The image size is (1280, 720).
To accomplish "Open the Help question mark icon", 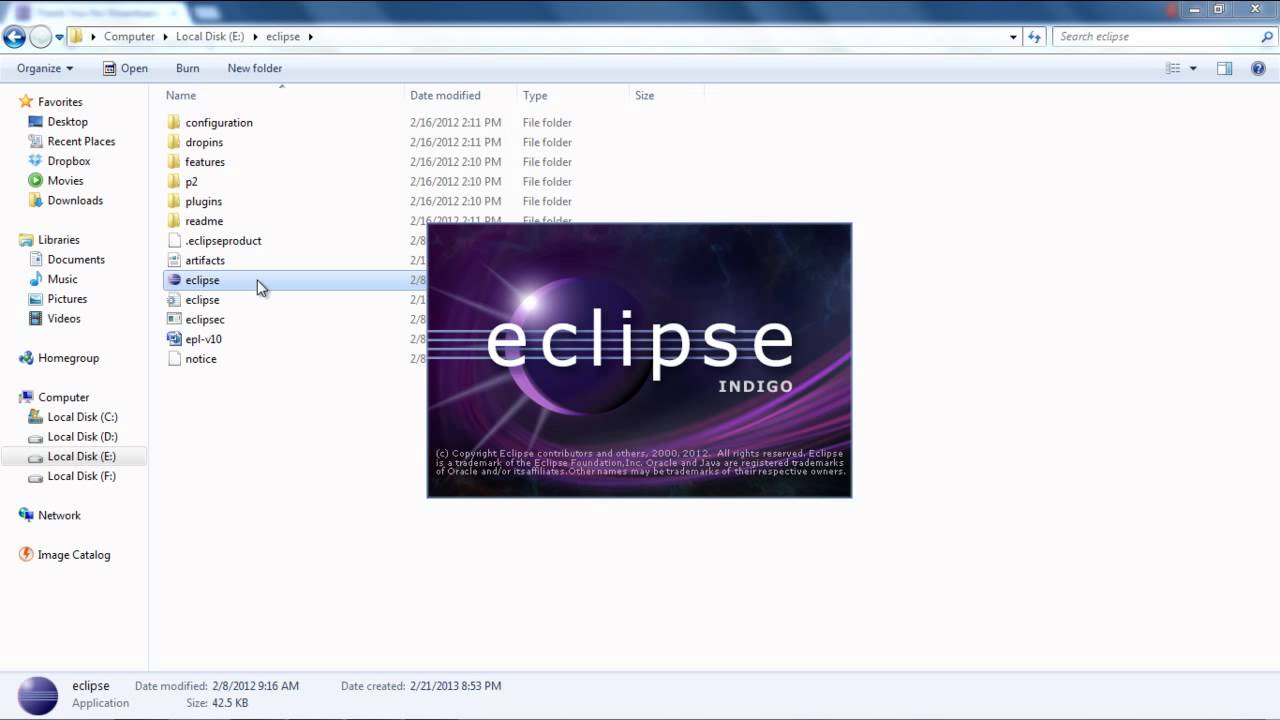I will click(x=1258, y=68).
